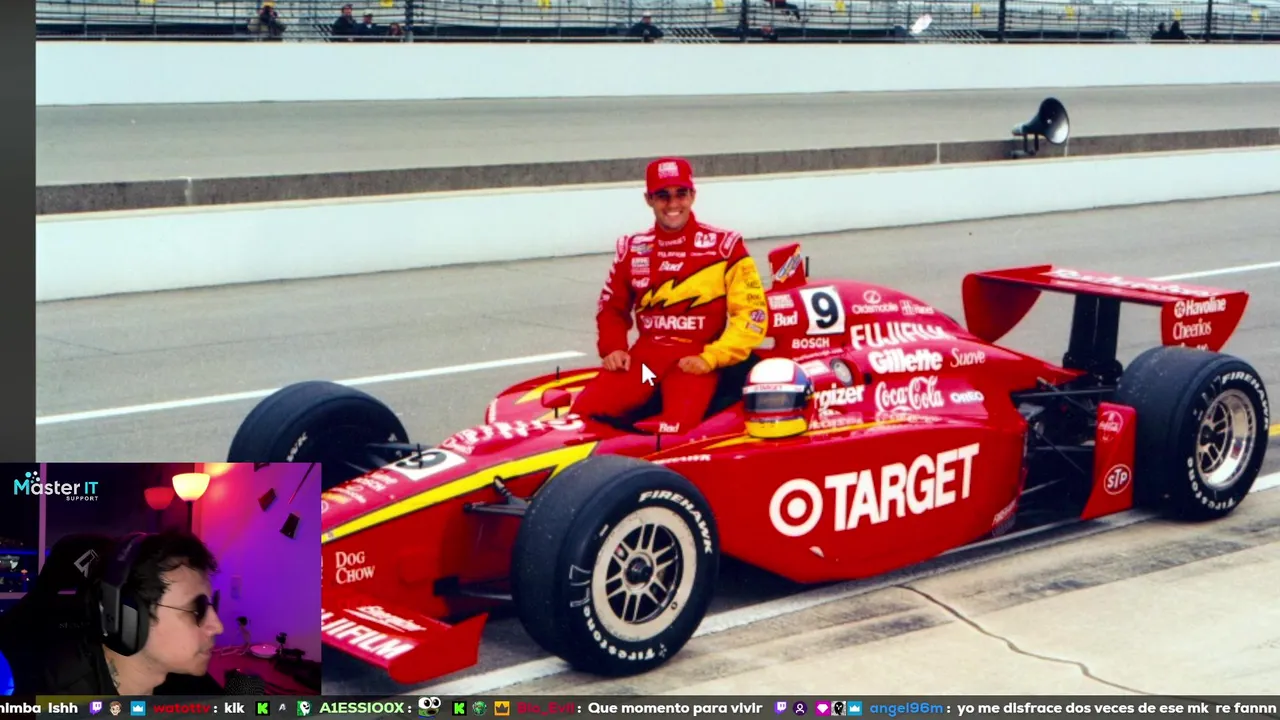The height and width of the screenshot is (720, 1280).
Task: Click the username angel96m in chat ticker
Action: [x=906, y=708]
